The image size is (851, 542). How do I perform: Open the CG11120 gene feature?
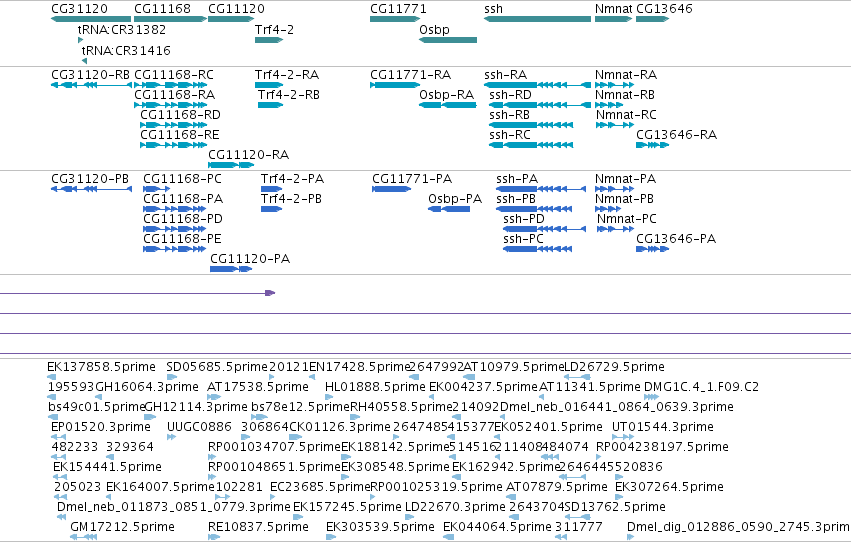click(231, 19)
